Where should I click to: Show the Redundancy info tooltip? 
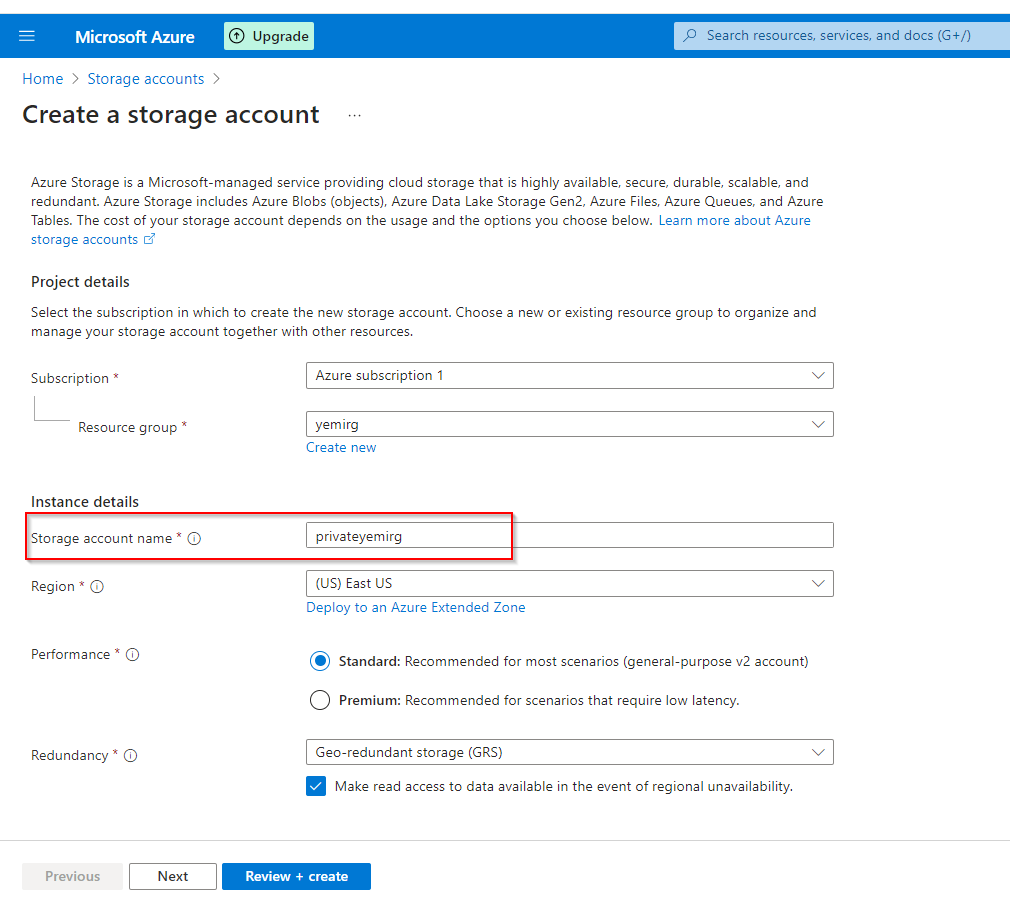click(130, 756)
